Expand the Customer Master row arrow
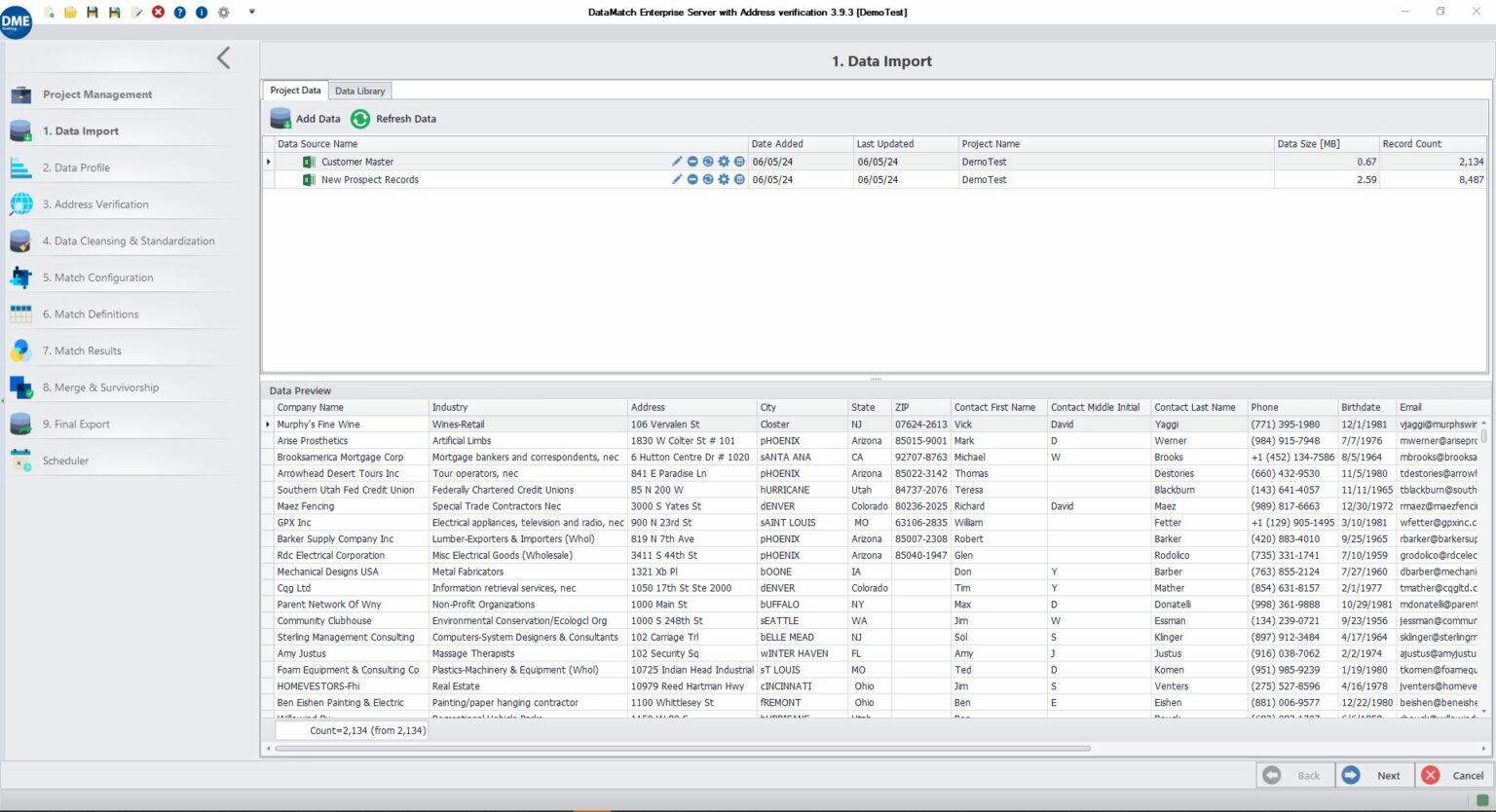1496x812 pixels. point(269,162)
